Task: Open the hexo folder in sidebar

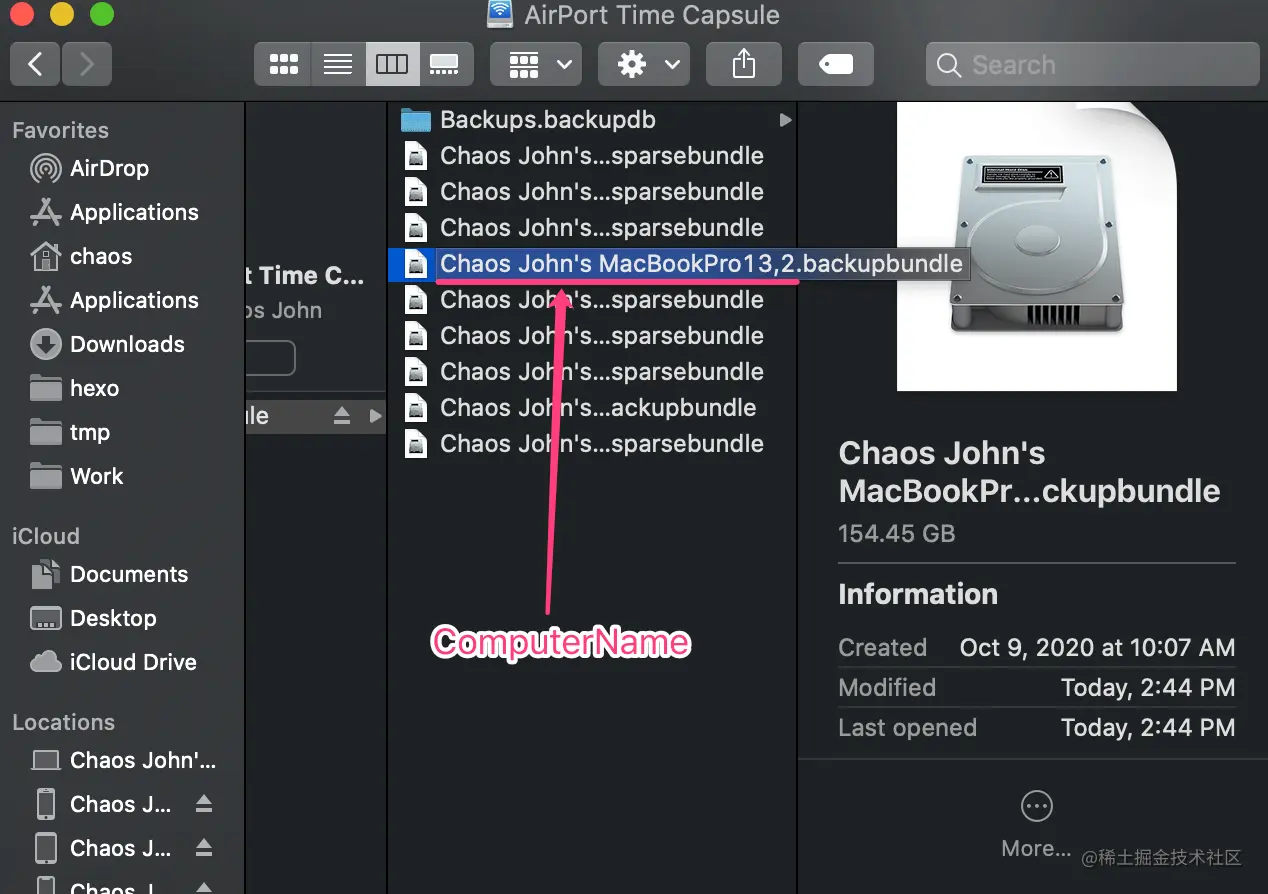Action: point(94,388)
